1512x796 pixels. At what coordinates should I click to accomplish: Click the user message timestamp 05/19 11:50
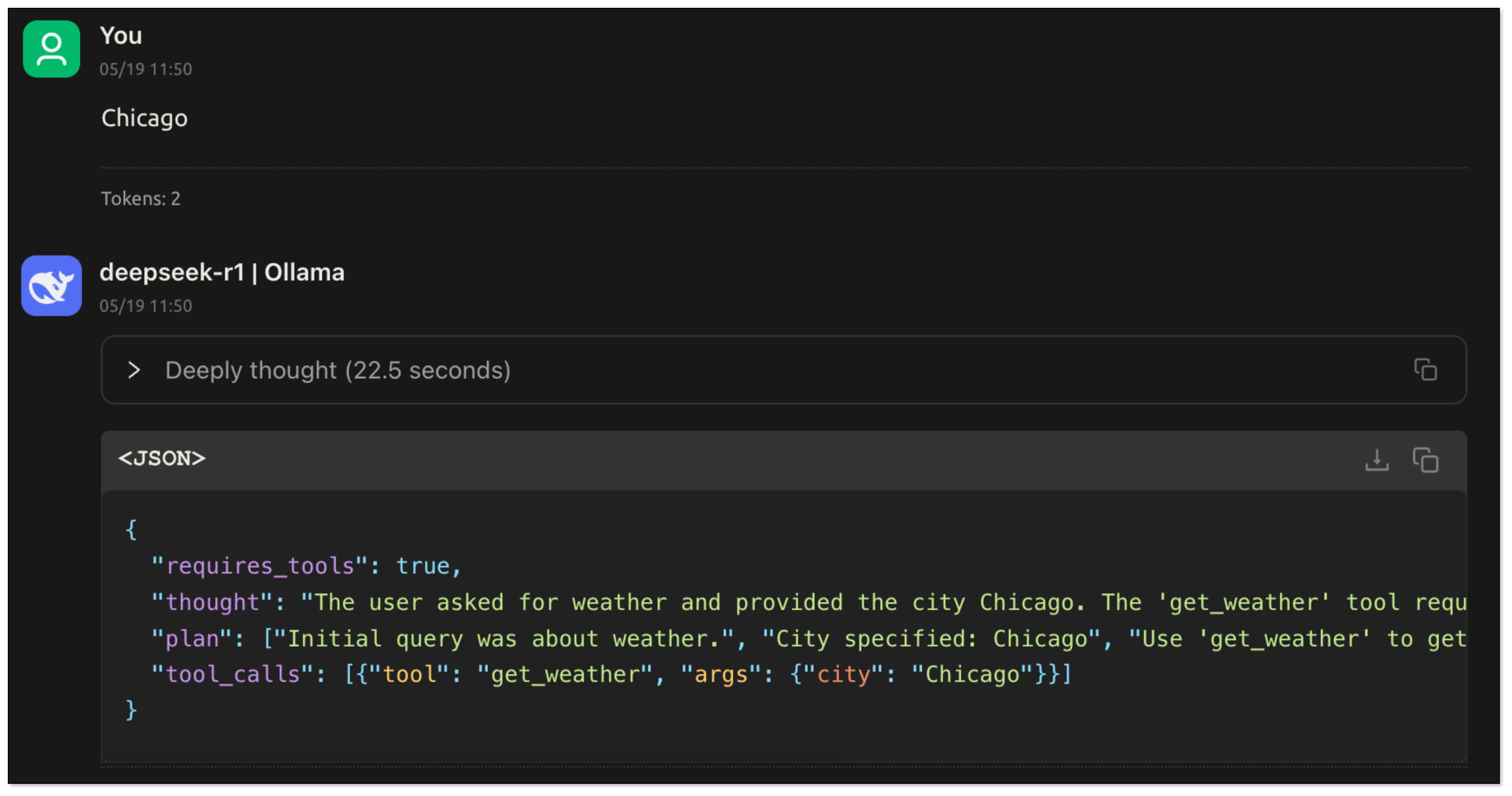tap(146, 69)
